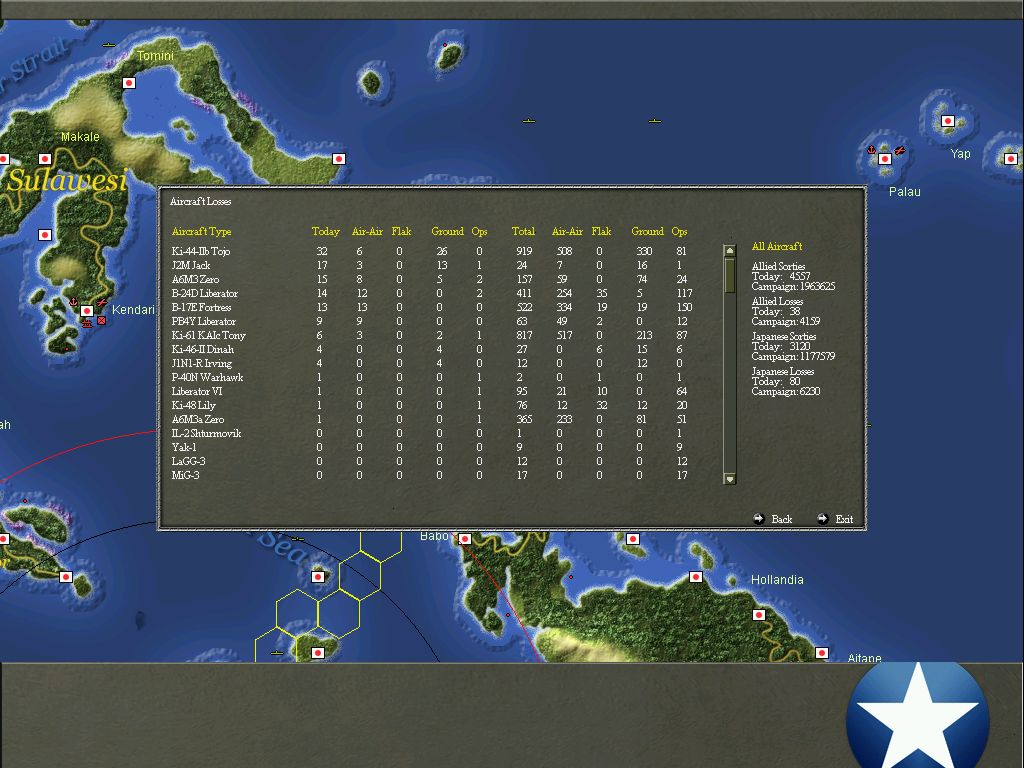
Task: Select the IL-2 Shturmovik row
Action: pos(431,434)
